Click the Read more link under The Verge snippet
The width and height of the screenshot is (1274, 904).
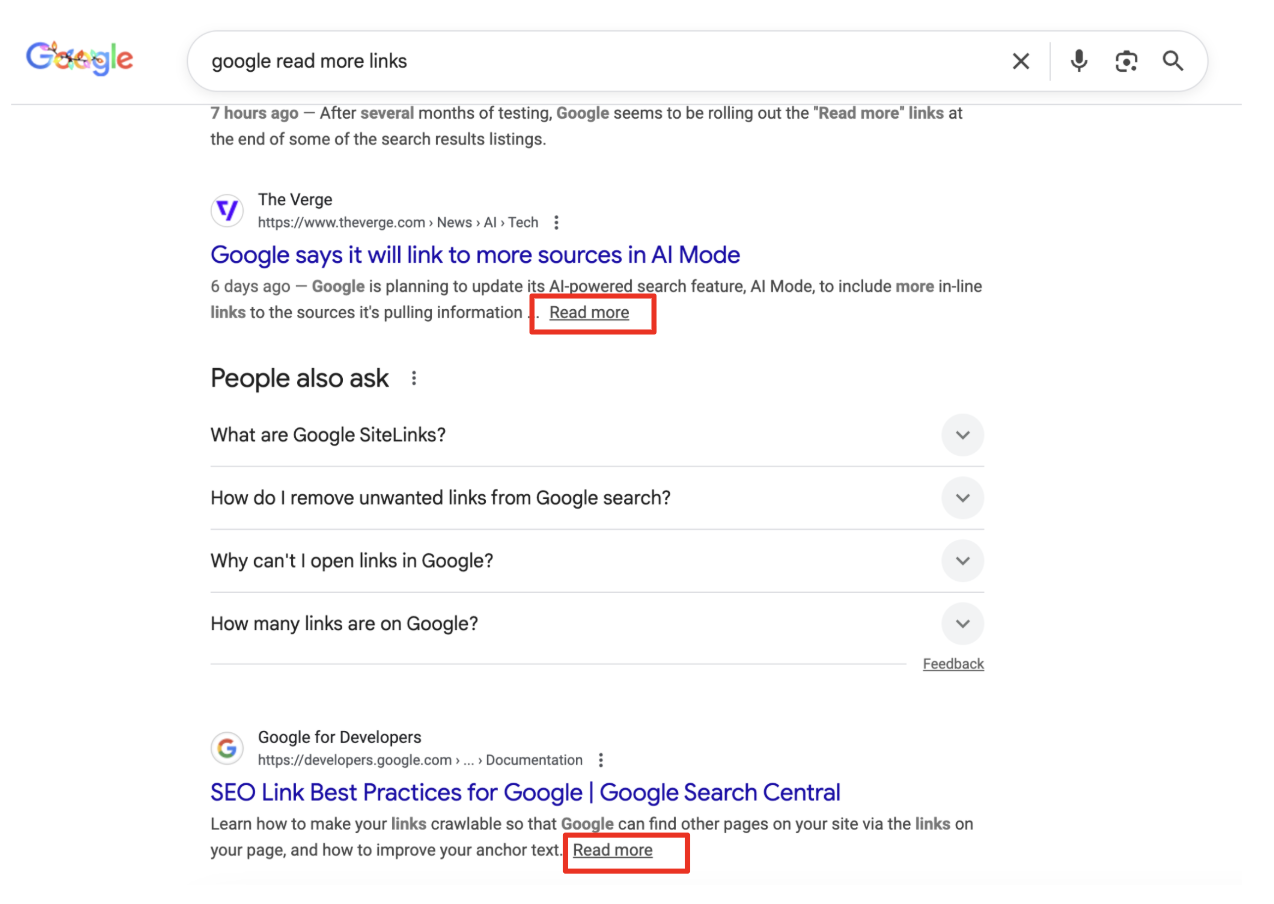589,312
